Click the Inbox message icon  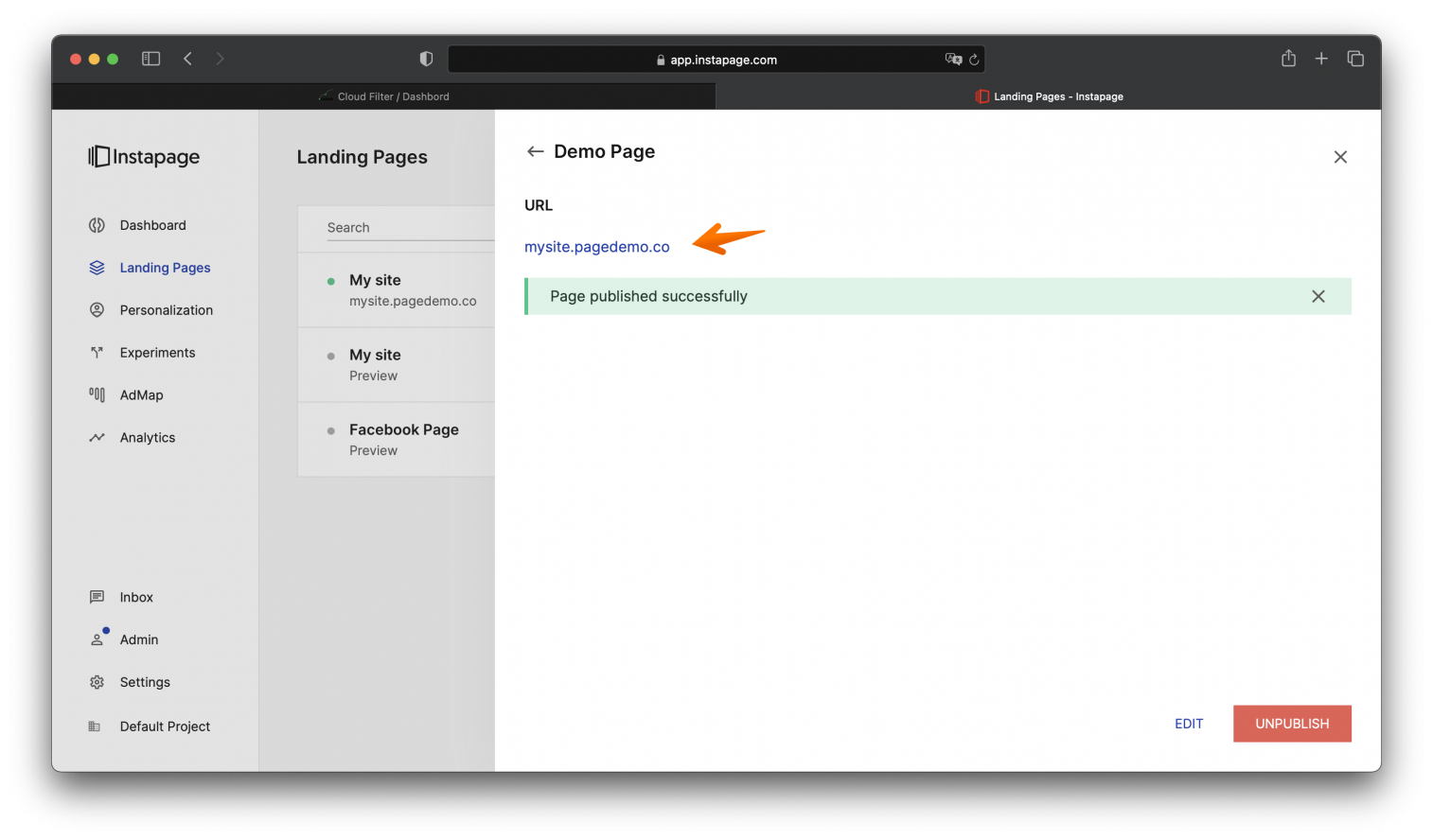pos(97,597)
